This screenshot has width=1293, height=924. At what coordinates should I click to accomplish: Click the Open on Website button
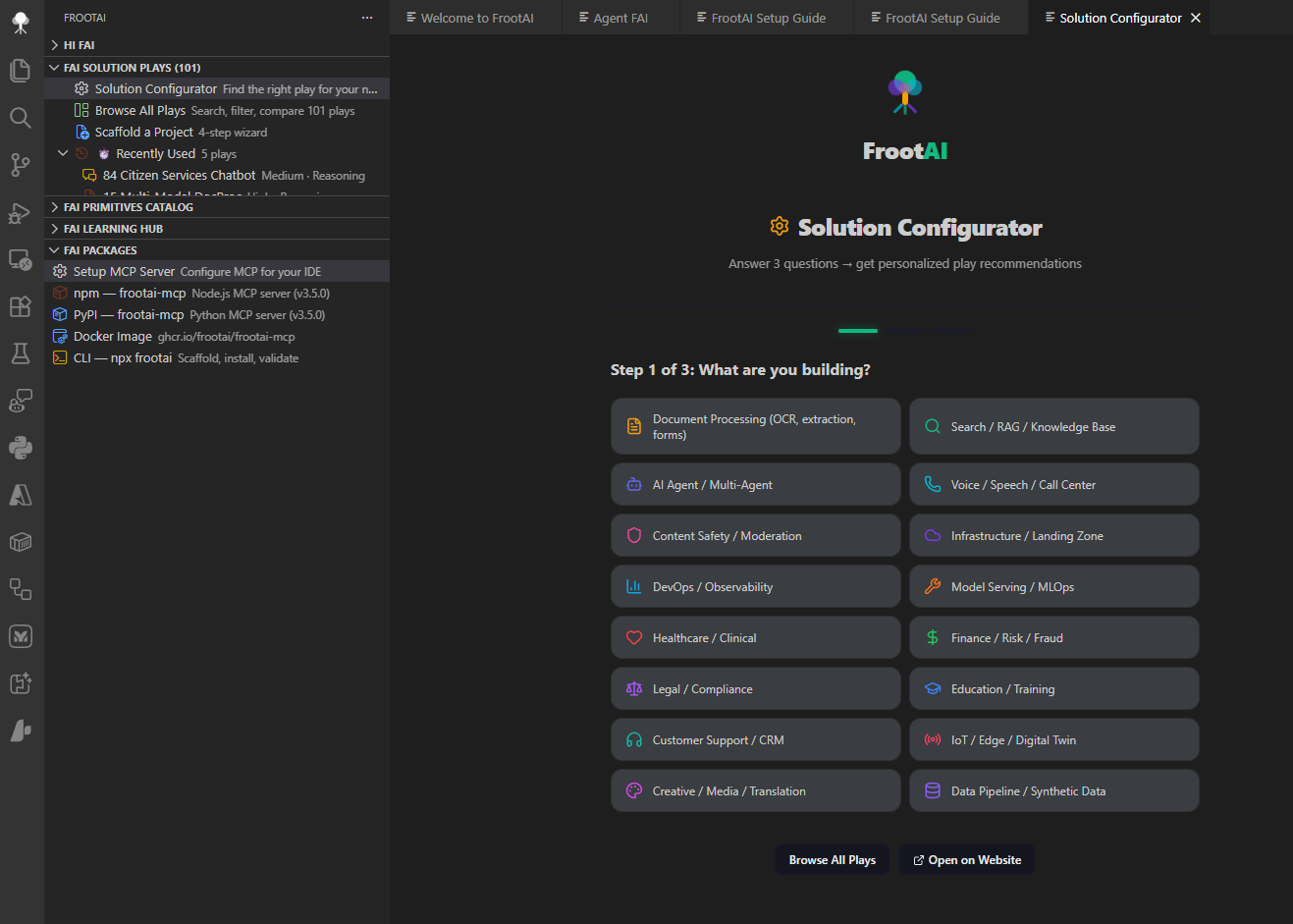[967, 859]
